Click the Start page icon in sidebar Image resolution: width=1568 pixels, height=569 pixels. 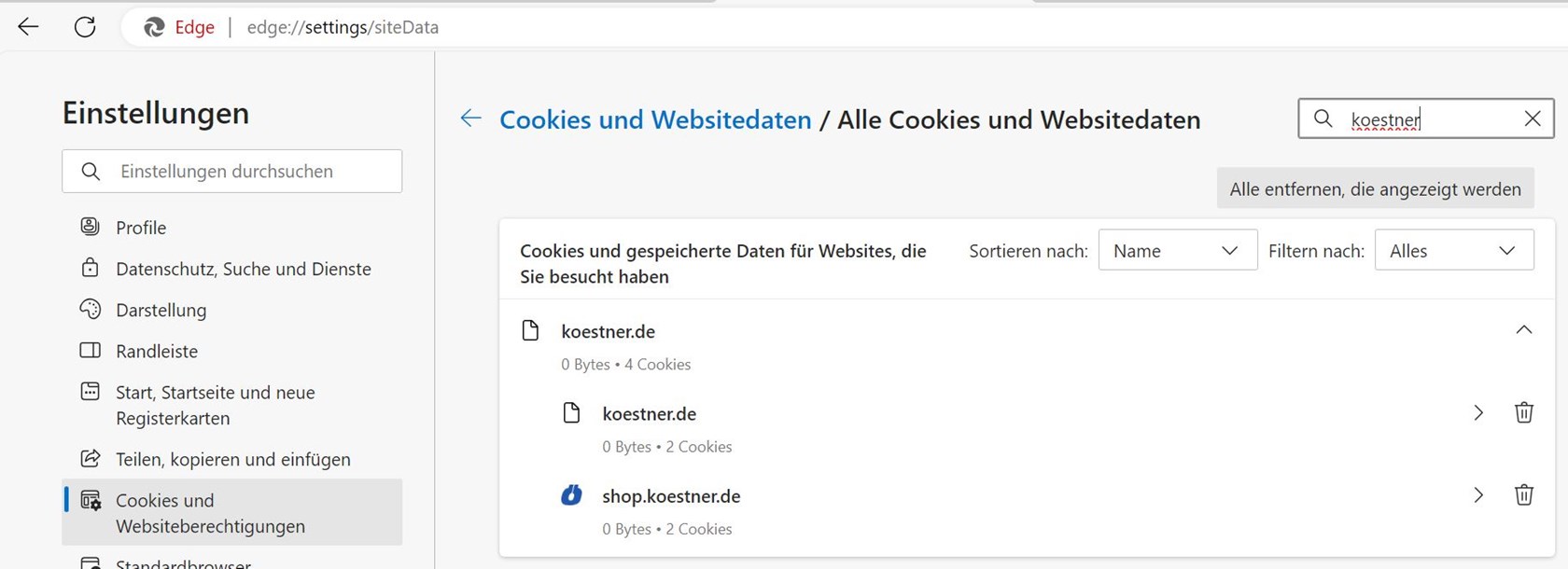click(x=91, y=391)
